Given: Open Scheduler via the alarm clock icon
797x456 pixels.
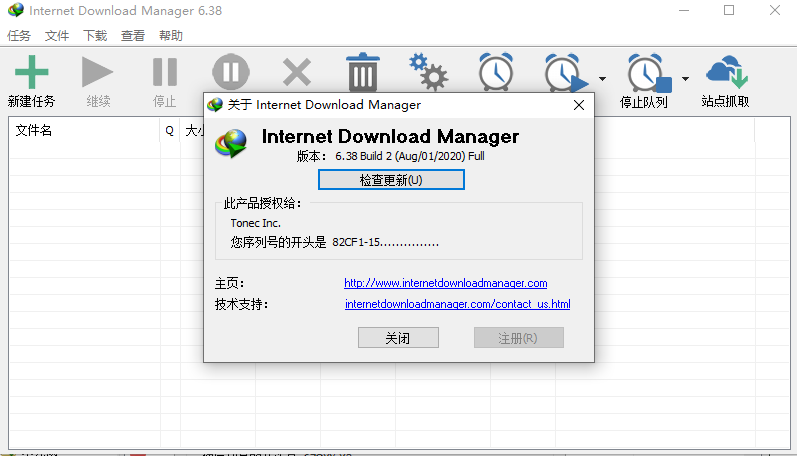Looking at the screenshot, I should [496, 72].
